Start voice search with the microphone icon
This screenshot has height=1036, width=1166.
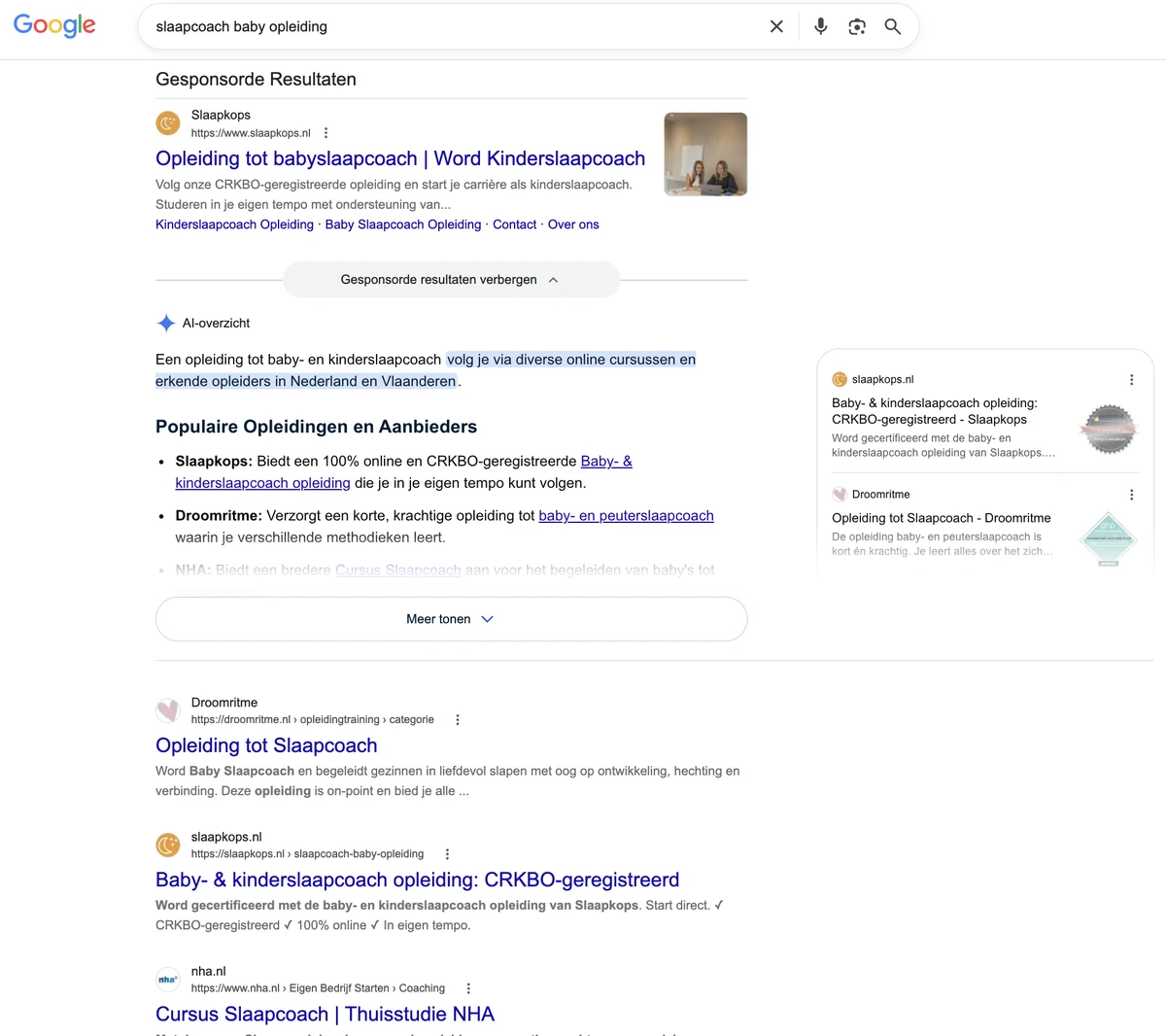pos(821,26)
